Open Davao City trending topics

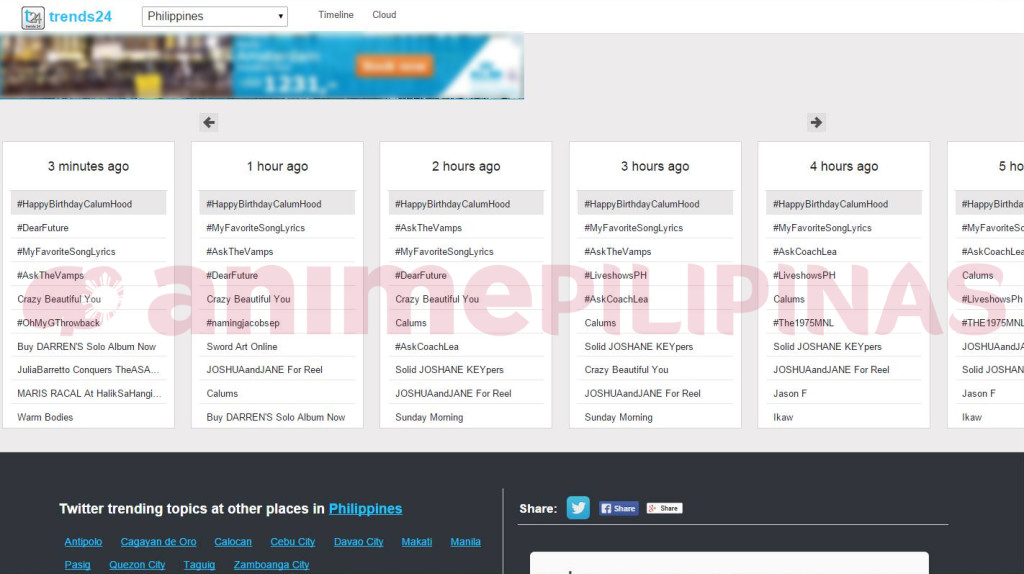coord(359,541)
